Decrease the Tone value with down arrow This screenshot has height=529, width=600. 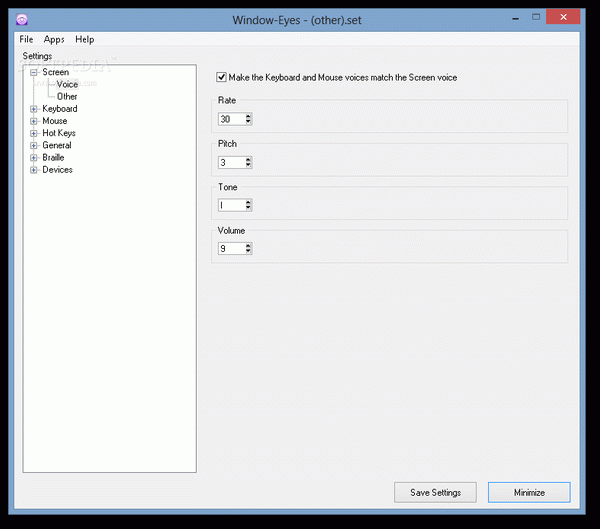pyautogui.click(x=248, y=208)
